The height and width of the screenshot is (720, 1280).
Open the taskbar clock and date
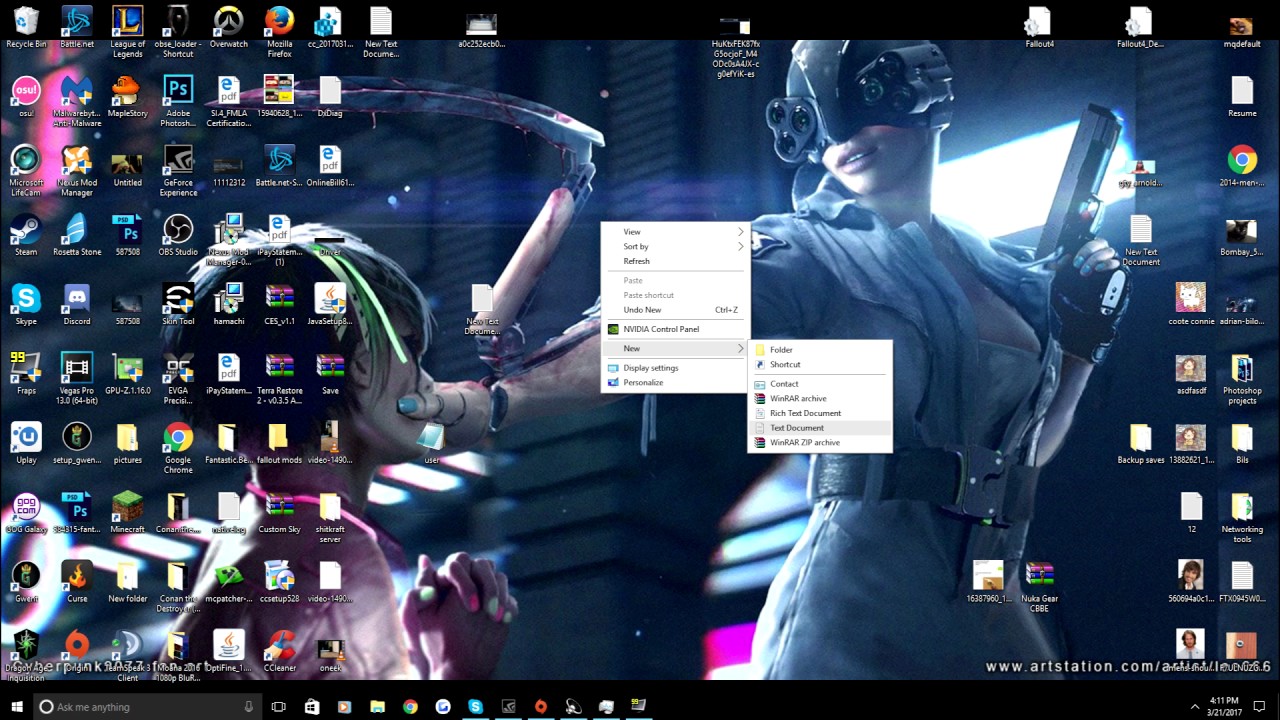pyautogui.click(x=1224, y=707)
